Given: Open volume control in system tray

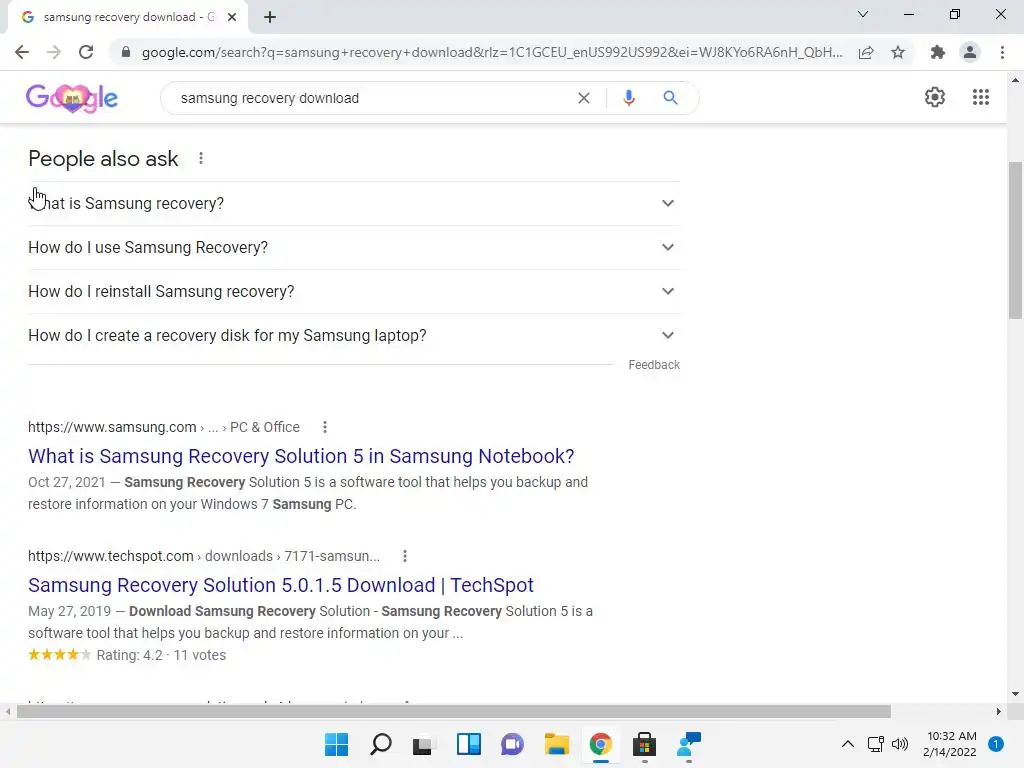Looking at the screenshot, I should (x=900, y=744).
